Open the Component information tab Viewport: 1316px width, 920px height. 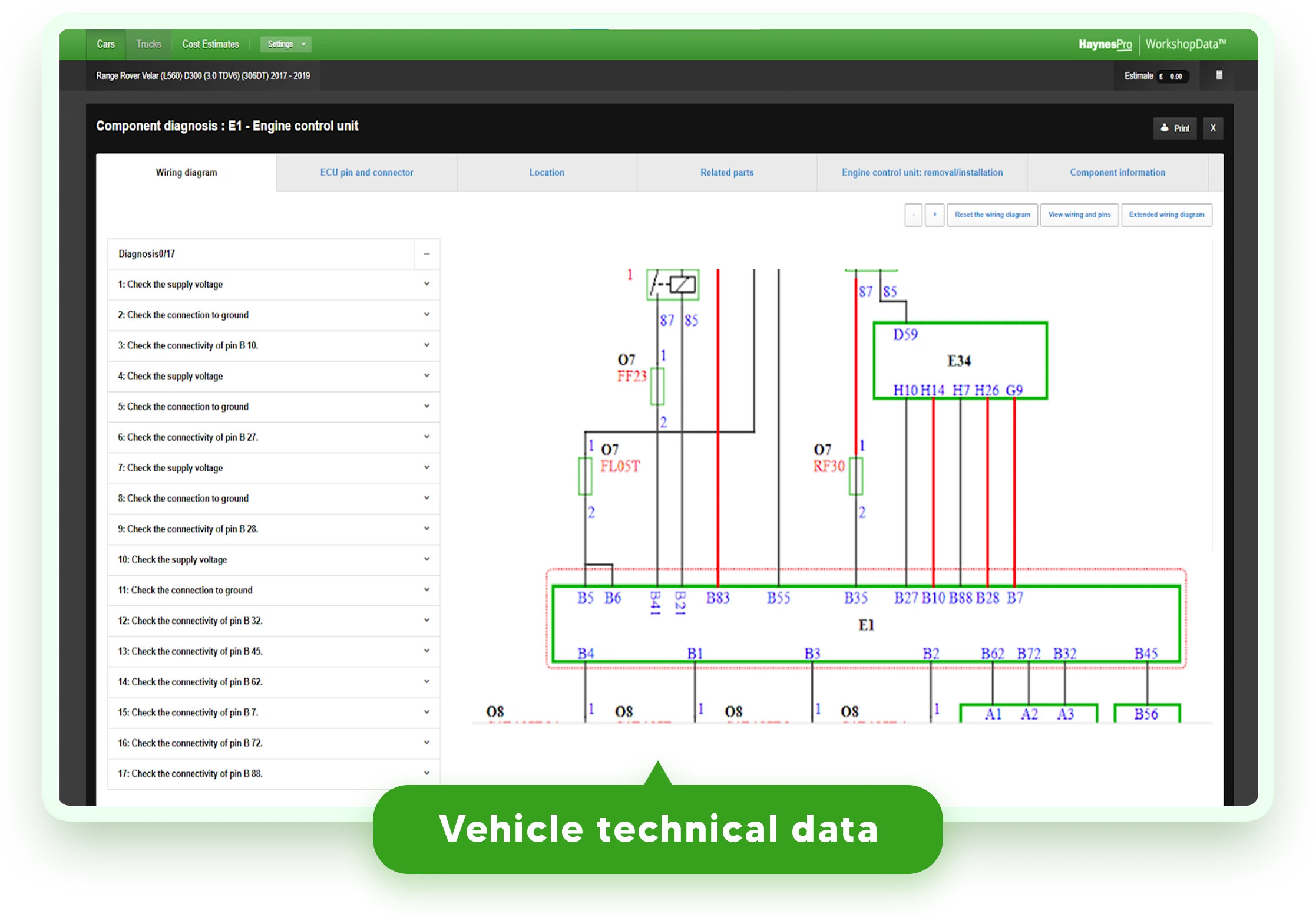coord(1117,172)
